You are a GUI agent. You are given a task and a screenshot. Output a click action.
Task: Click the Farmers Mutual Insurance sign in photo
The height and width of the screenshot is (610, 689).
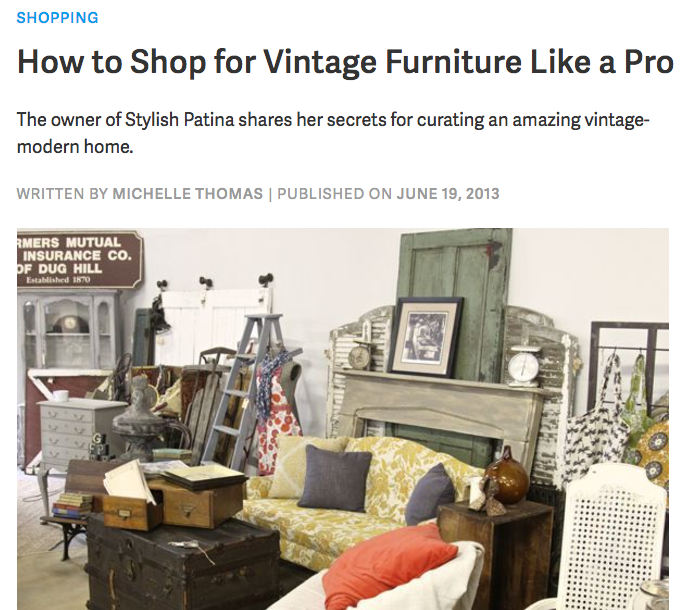click(79, 260)
